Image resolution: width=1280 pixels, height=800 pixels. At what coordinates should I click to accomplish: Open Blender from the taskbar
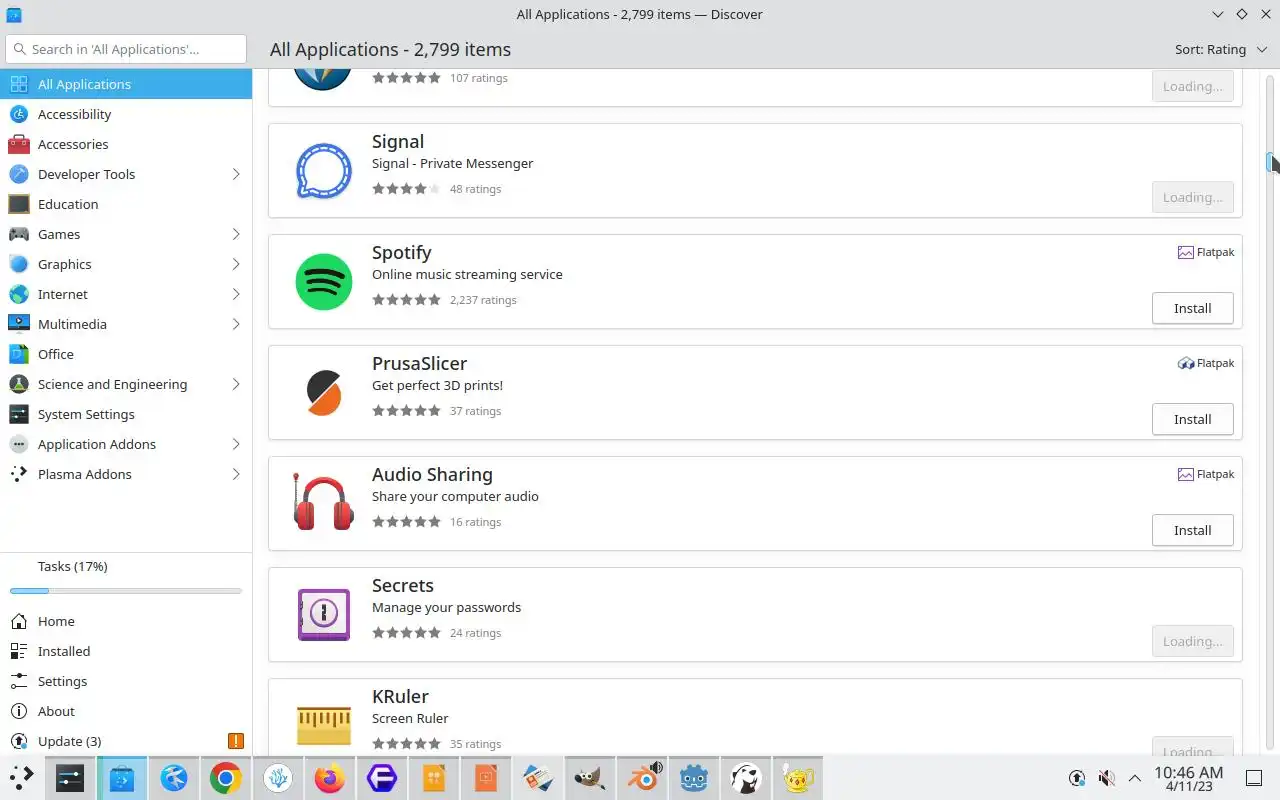click(x=642, y=778)
